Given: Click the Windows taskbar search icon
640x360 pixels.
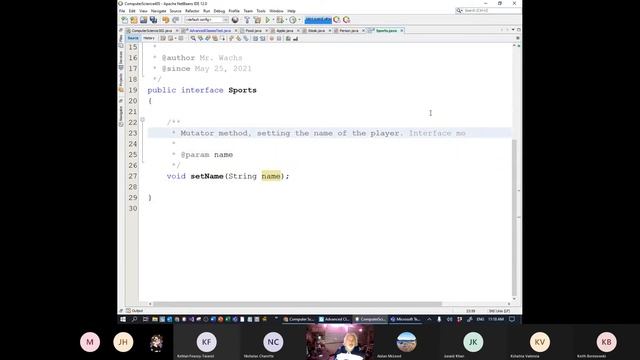Looking at the screenshot, I should (x=134, y=319).
